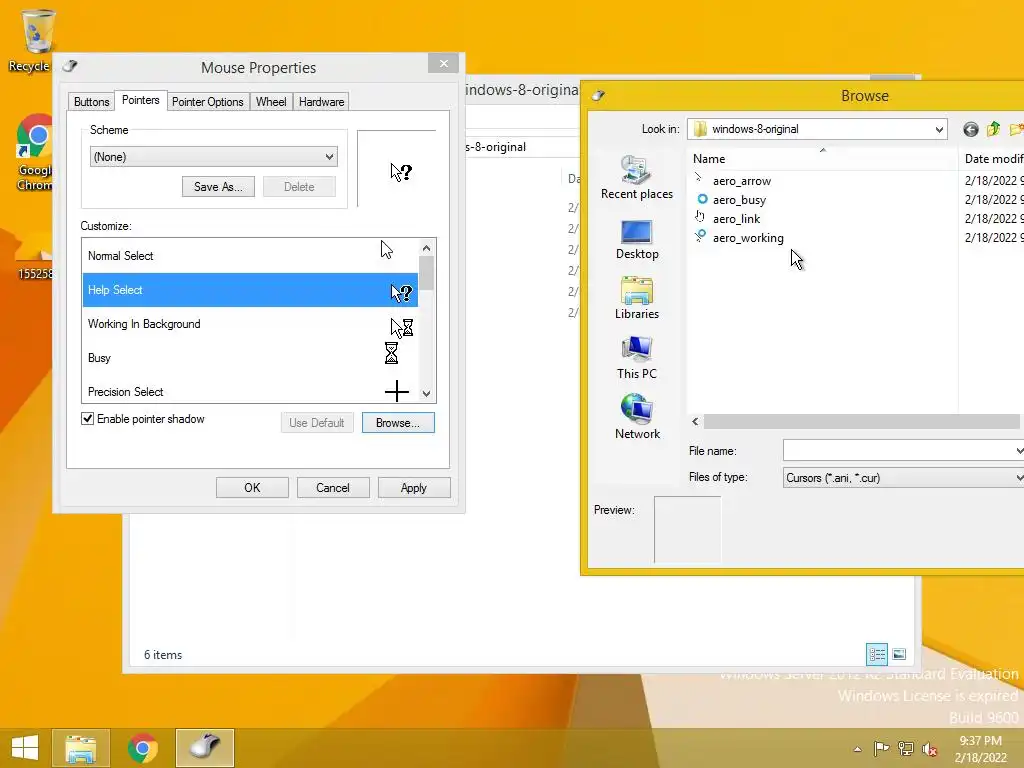The width and height of the screenshot is (1024, 768).
Task: Switch to the Pointers tab
Action: click(x=140, y=100)
